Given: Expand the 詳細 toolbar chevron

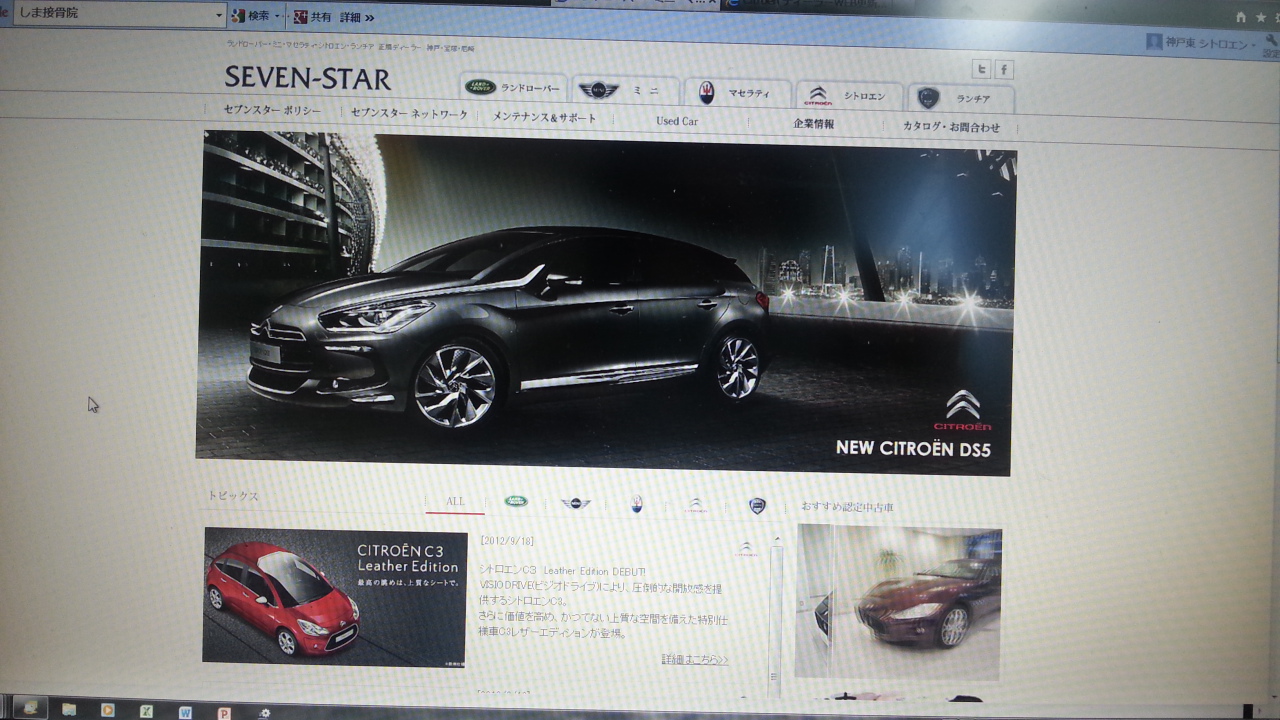Looking at the screenshot, I should coord(369,17).
